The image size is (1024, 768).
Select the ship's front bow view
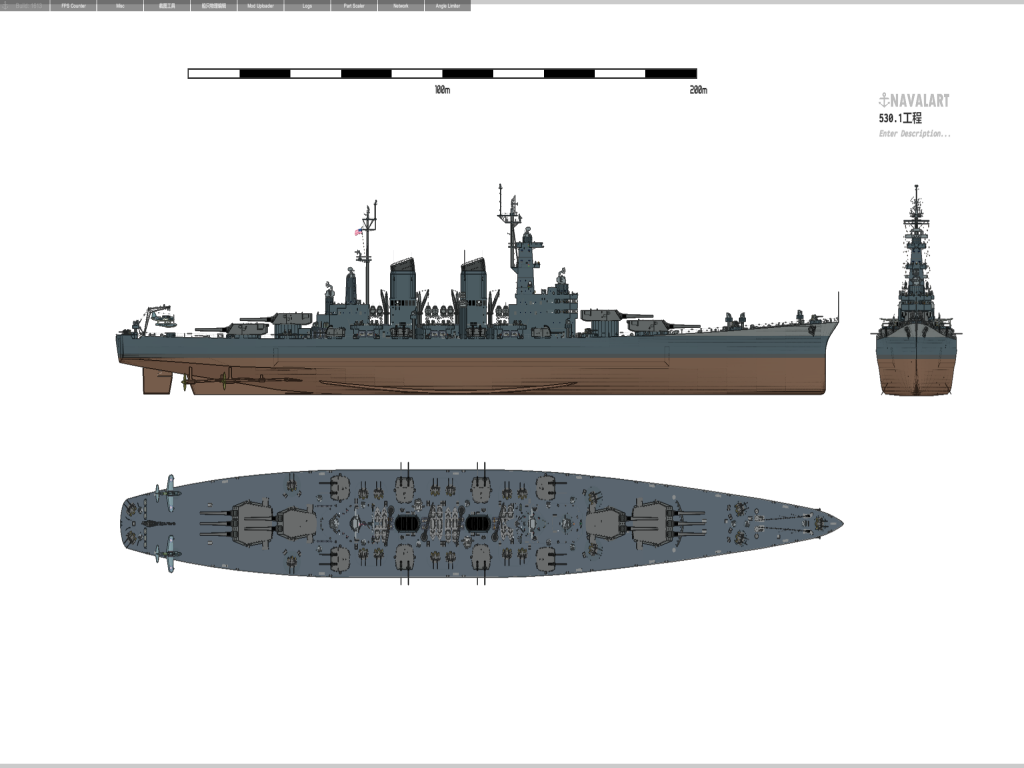[916, 291]
